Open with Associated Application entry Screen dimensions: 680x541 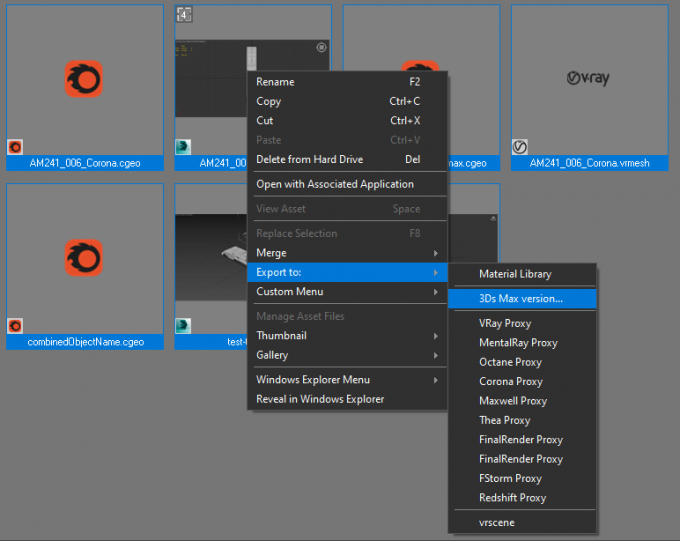click(x=347, y=184)
